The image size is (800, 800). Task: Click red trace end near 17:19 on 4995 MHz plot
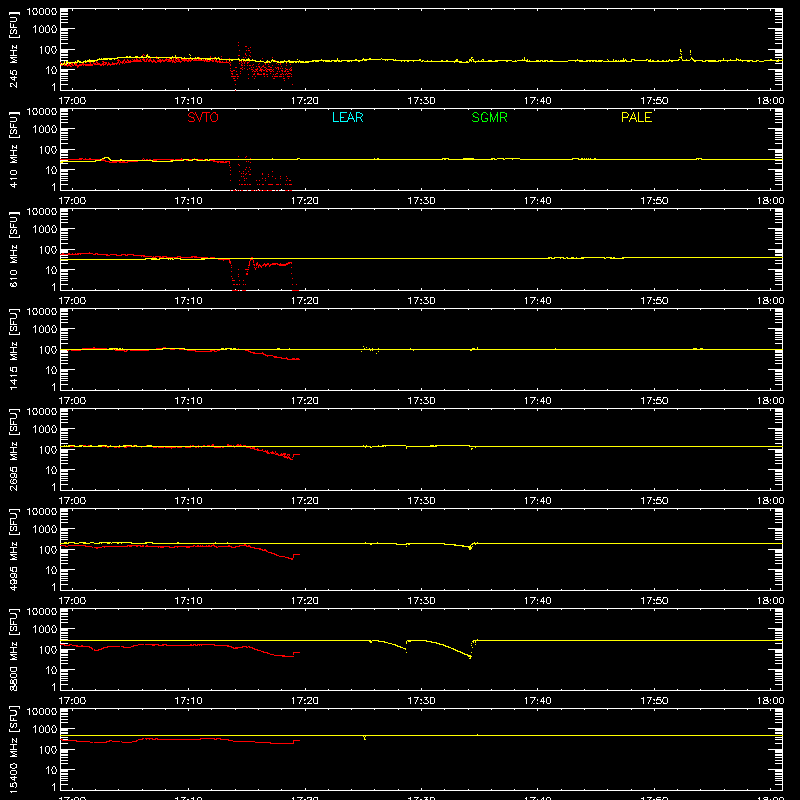(296, 555)
